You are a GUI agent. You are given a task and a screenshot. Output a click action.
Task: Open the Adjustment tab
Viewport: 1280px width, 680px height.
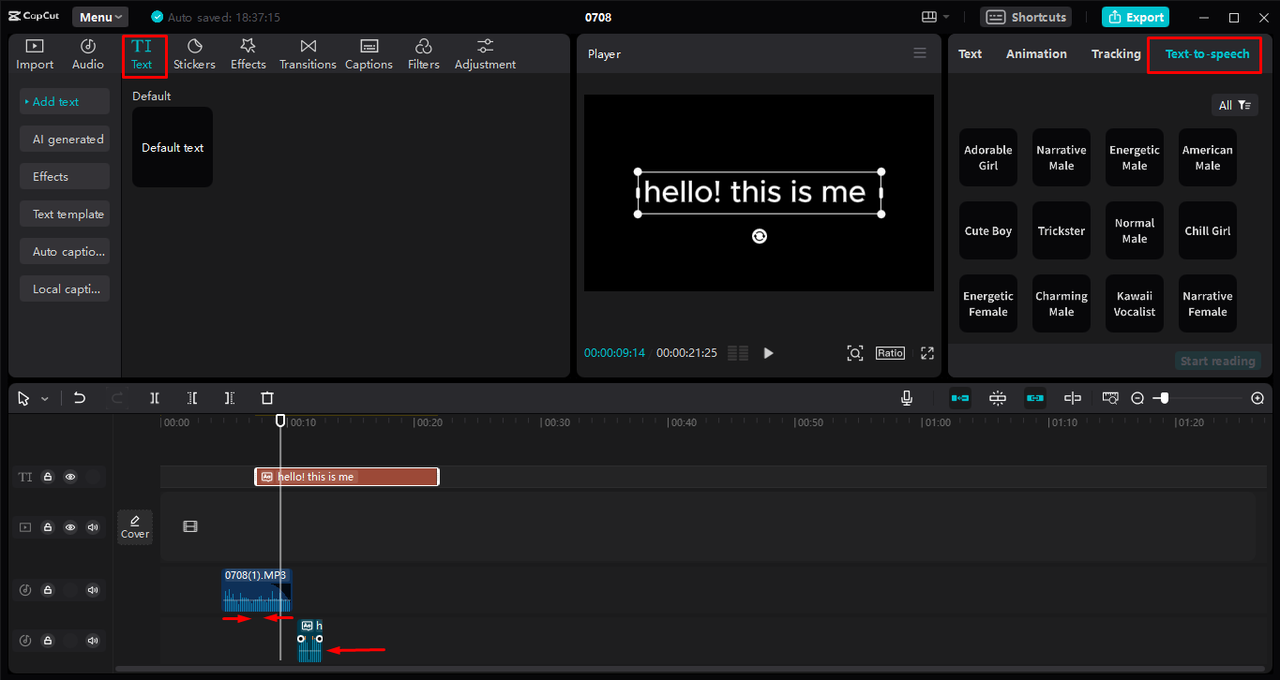[x=485, y=54]
